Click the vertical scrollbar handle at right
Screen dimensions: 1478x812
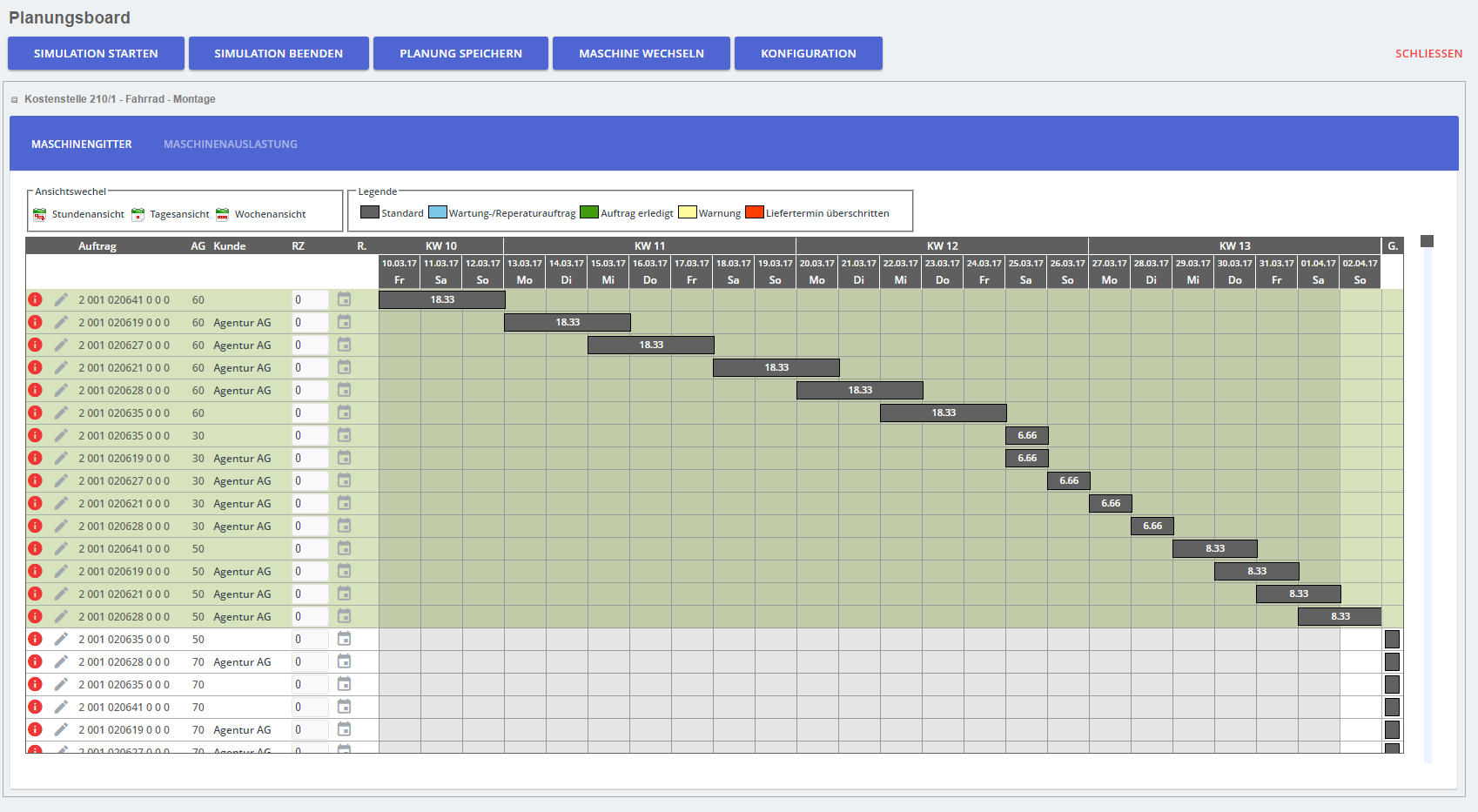[x=1427, y=241]
